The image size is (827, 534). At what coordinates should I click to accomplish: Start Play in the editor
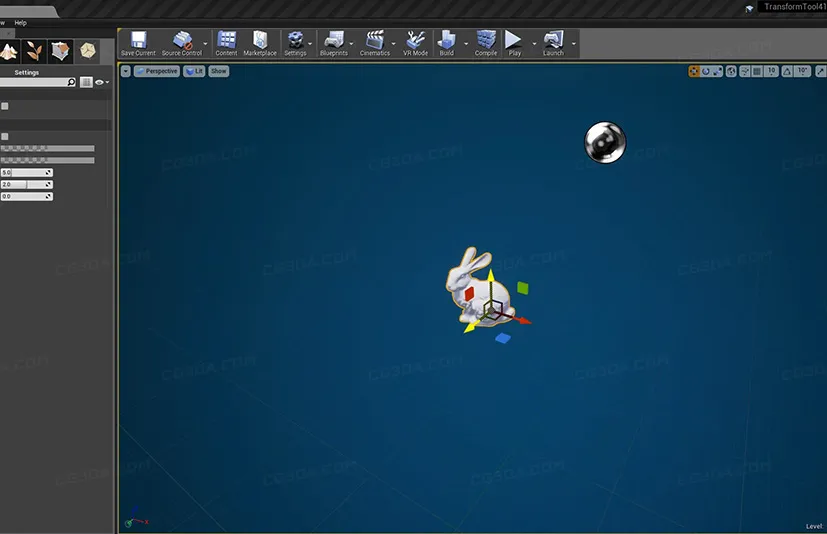(514, 43)
